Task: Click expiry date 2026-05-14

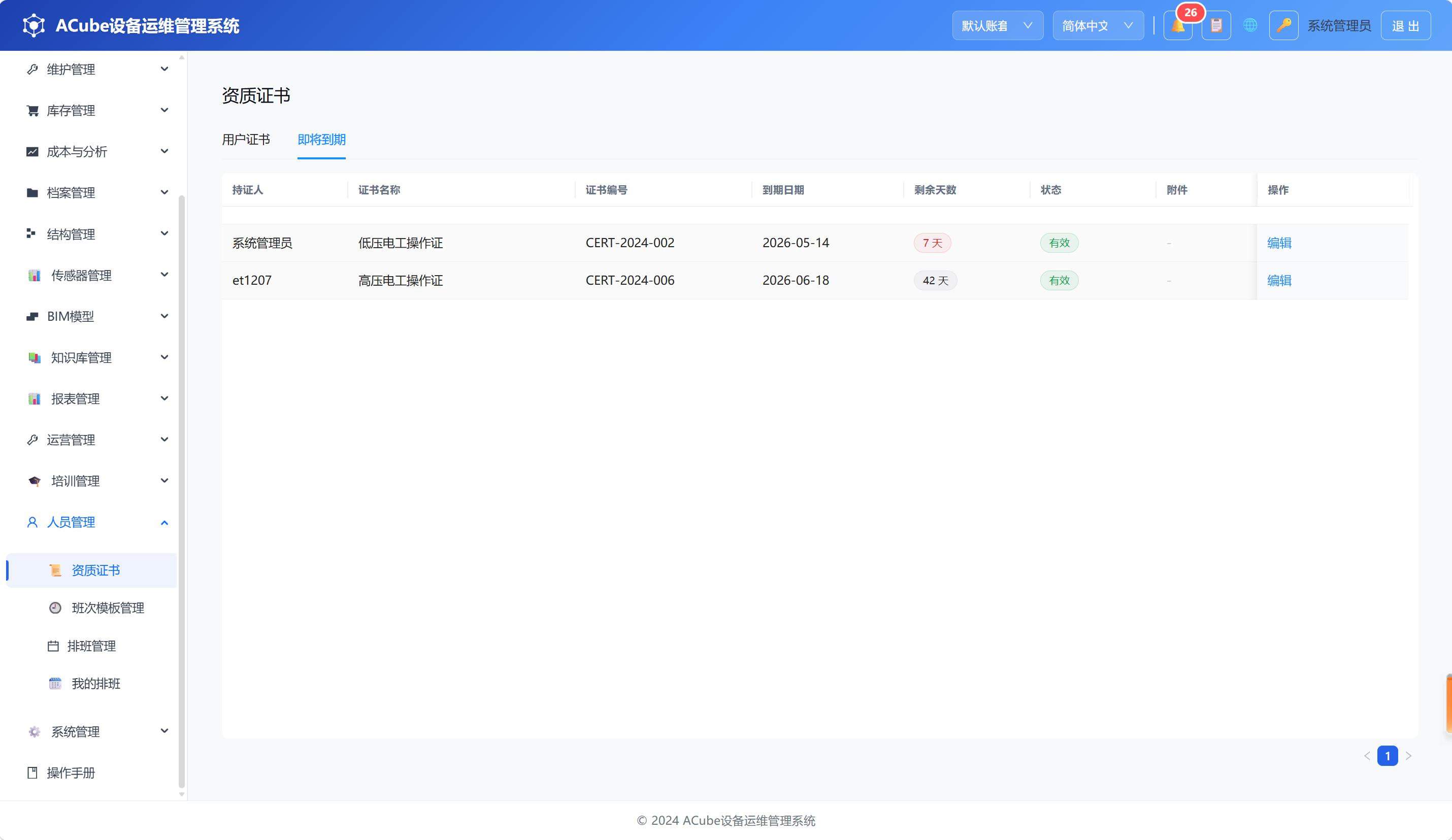Action: click(x=796, y=243)
